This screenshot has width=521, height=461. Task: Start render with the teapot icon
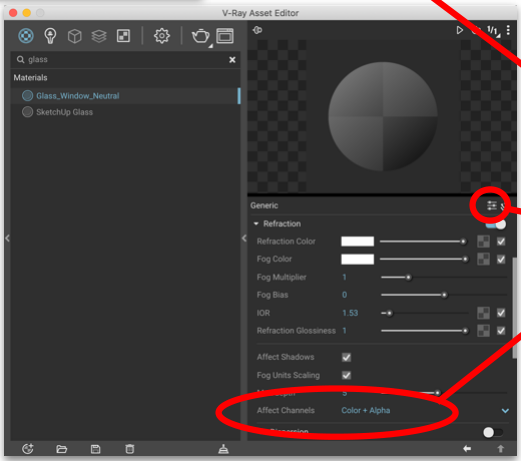pos(200,36)
